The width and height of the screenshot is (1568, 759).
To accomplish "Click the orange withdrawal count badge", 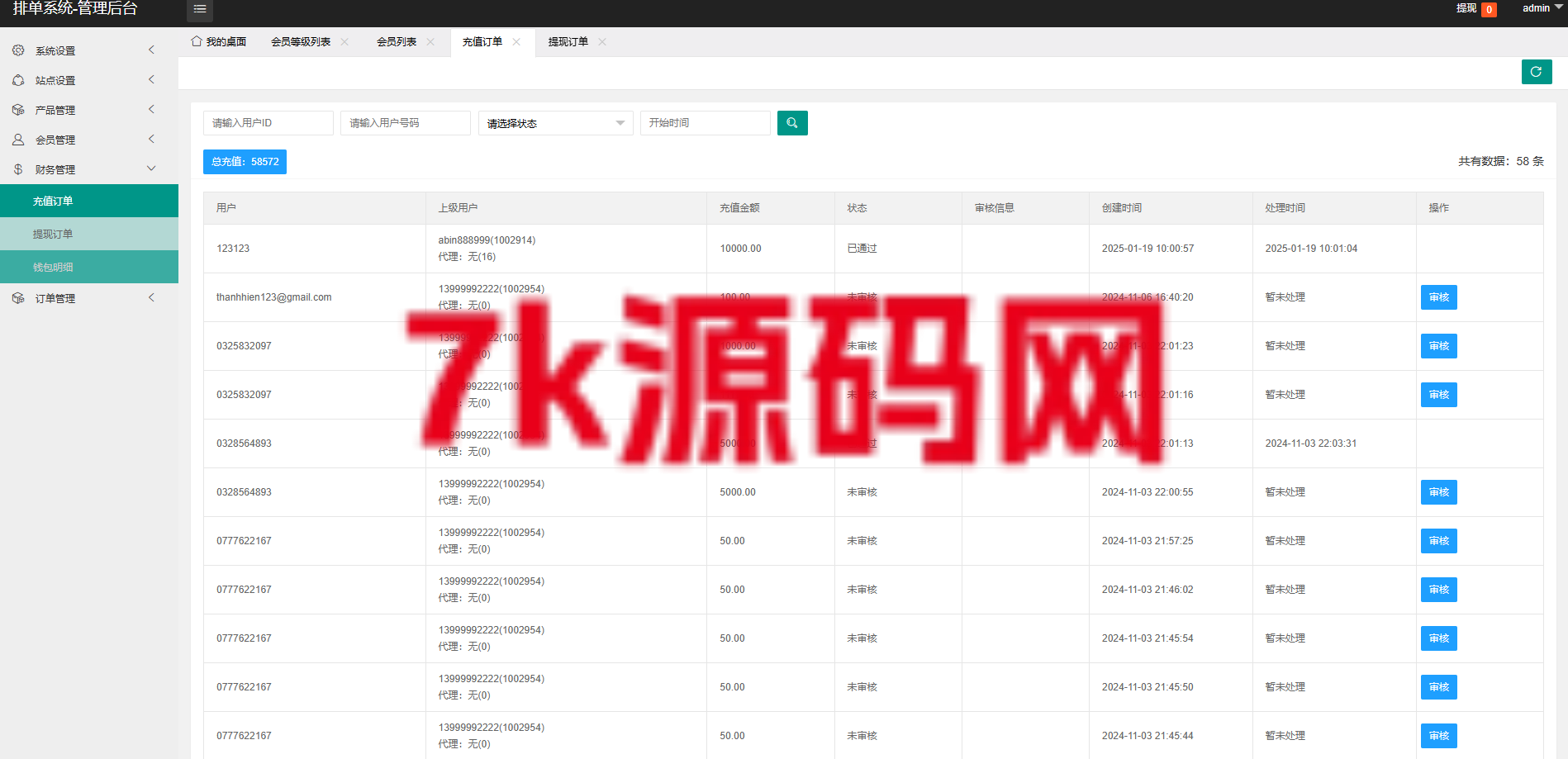I will click(x=1489, y=10).
